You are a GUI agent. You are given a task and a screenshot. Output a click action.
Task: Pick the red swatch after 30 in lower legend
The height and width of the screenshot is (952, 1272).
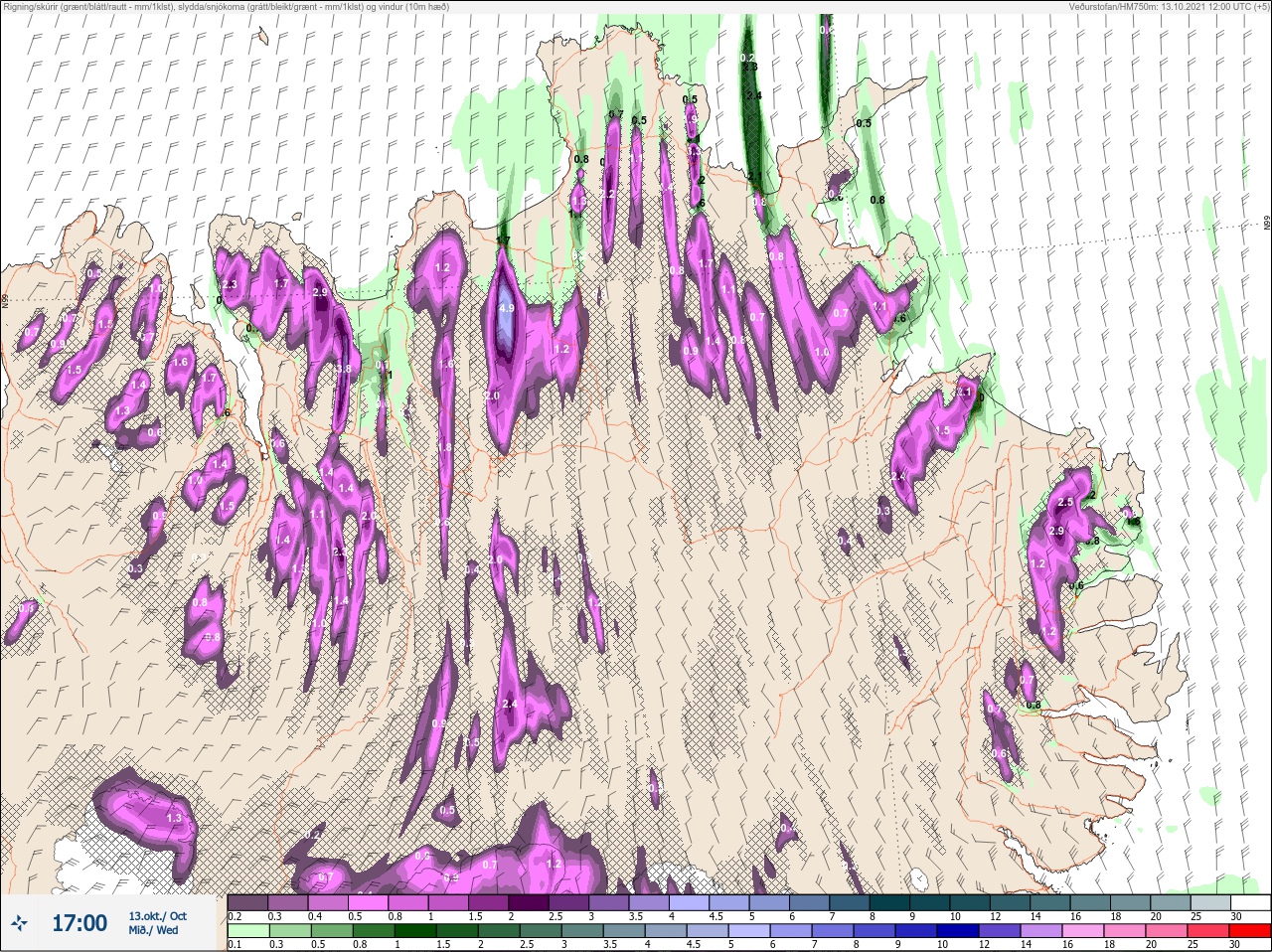1249,931
